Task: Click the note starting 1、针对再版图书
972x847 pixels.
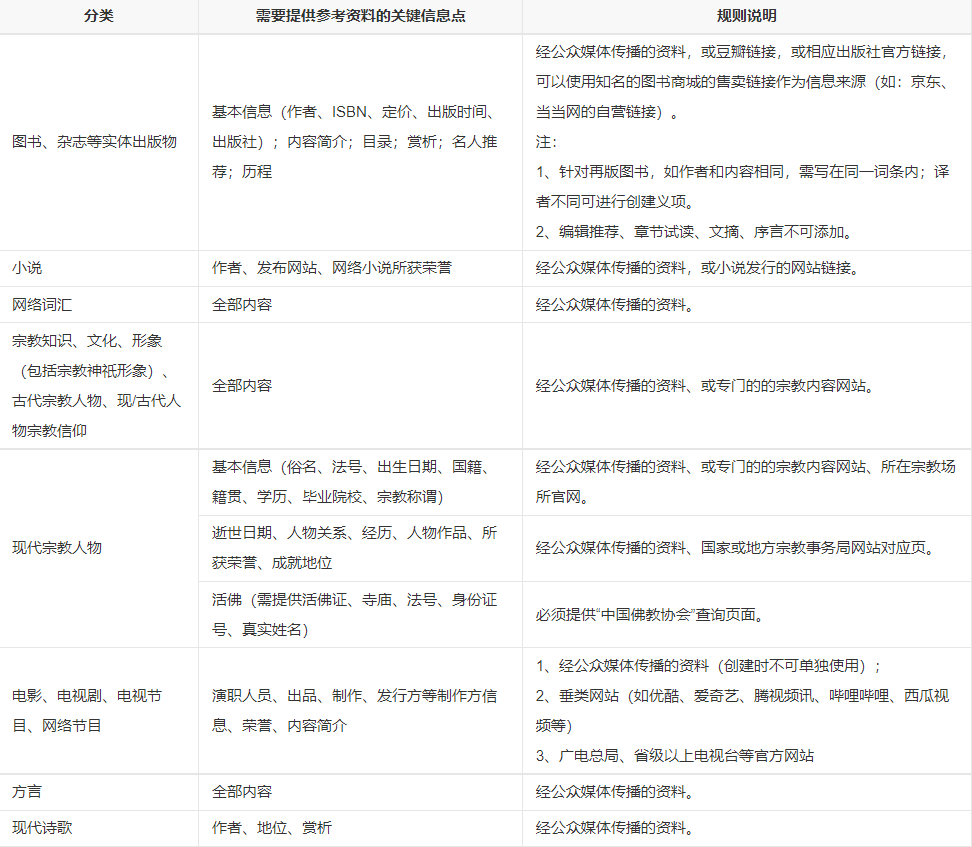Action: pos(743,187)
